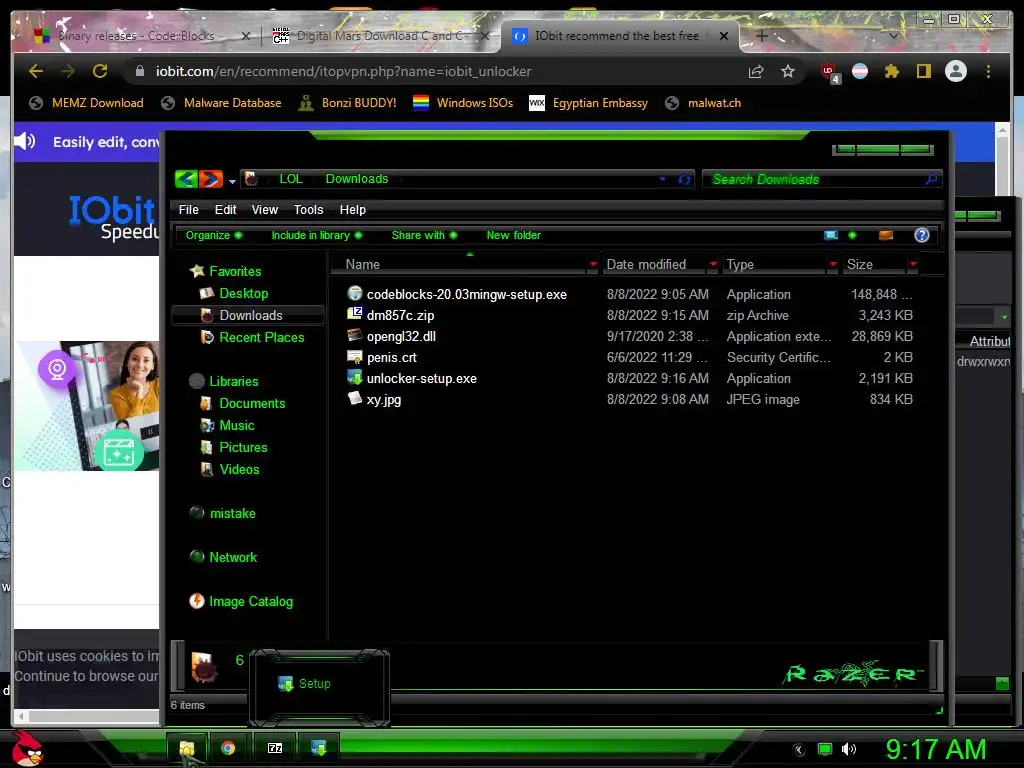Open Recent Places in the sidebar
Image resolution: width=1024 pixels, height=768 pixels.
(262, 338)
